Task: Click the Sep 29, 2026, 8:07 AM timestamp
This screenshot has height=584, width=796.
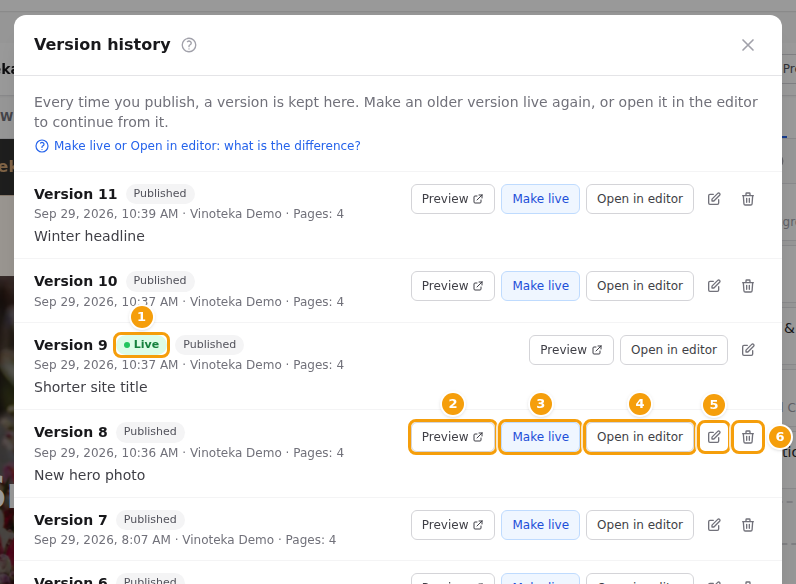Action: point(102,540)
